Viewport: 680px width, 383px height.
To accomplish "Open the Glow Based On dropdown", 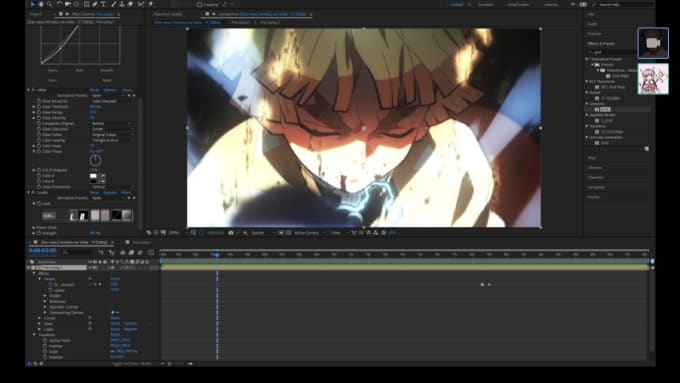I will (112, 101).
